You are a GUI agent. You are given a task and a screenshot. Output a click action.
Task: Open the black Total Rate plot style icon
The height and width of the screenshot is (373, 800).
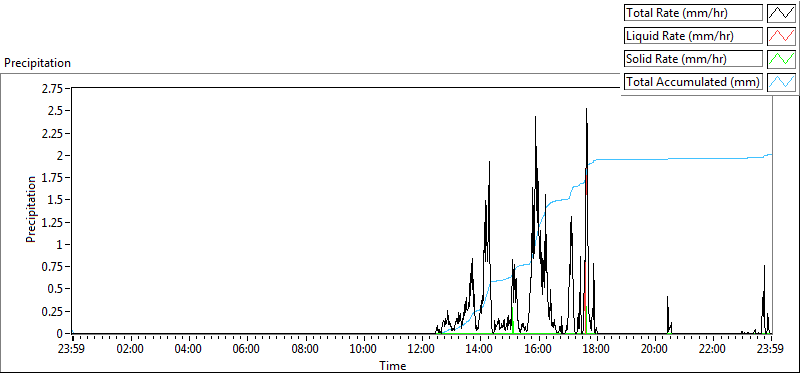(782, 13)
